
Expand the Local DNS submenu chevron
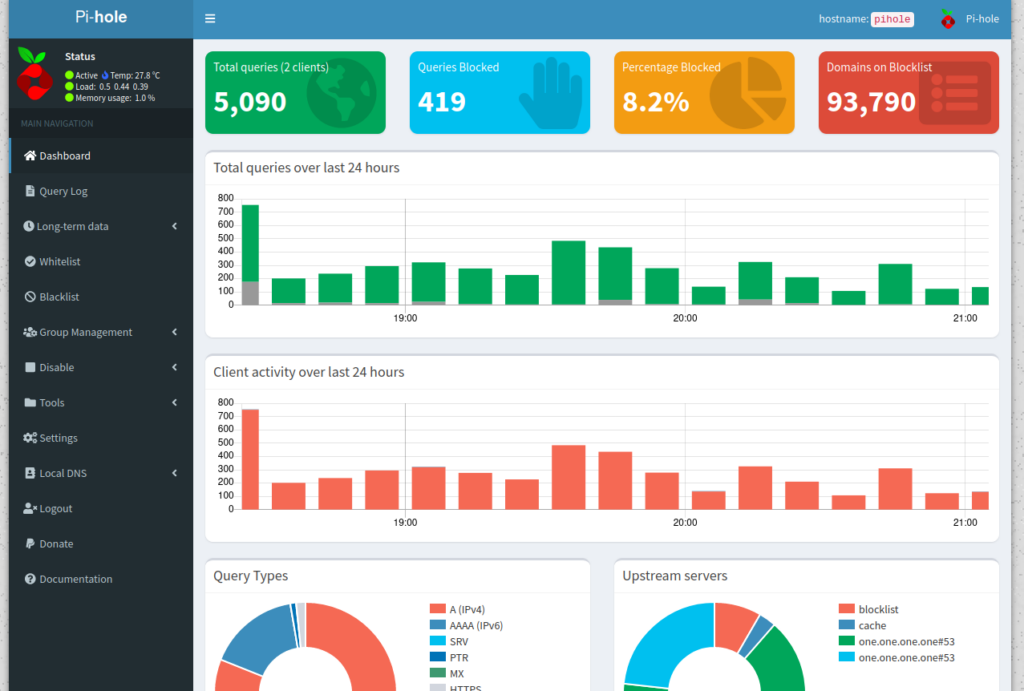(174, 473)
